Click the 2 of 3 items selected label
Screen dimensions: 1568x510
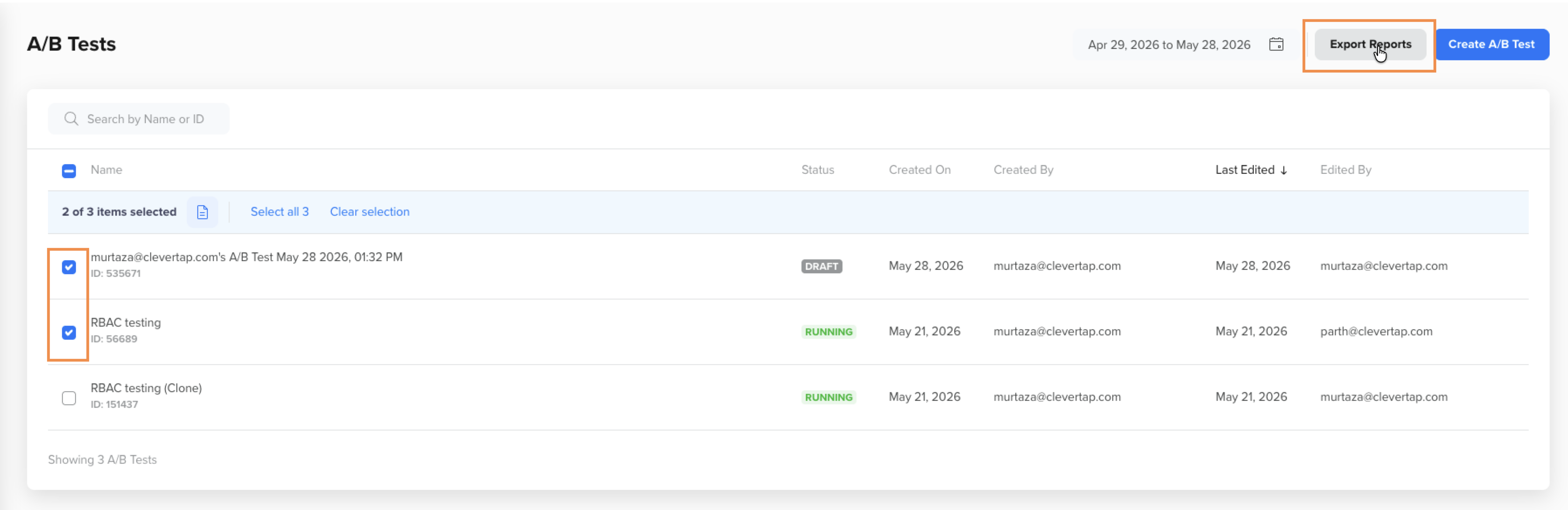click(119, 212)
